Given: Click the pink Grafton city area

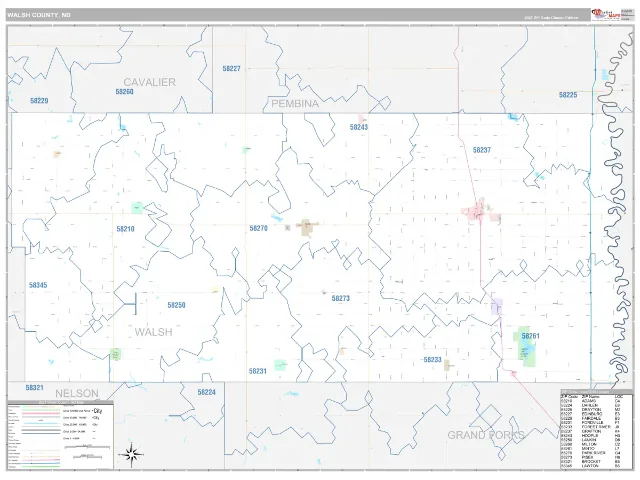Looking at the screenshot, I should click(476, 210).
